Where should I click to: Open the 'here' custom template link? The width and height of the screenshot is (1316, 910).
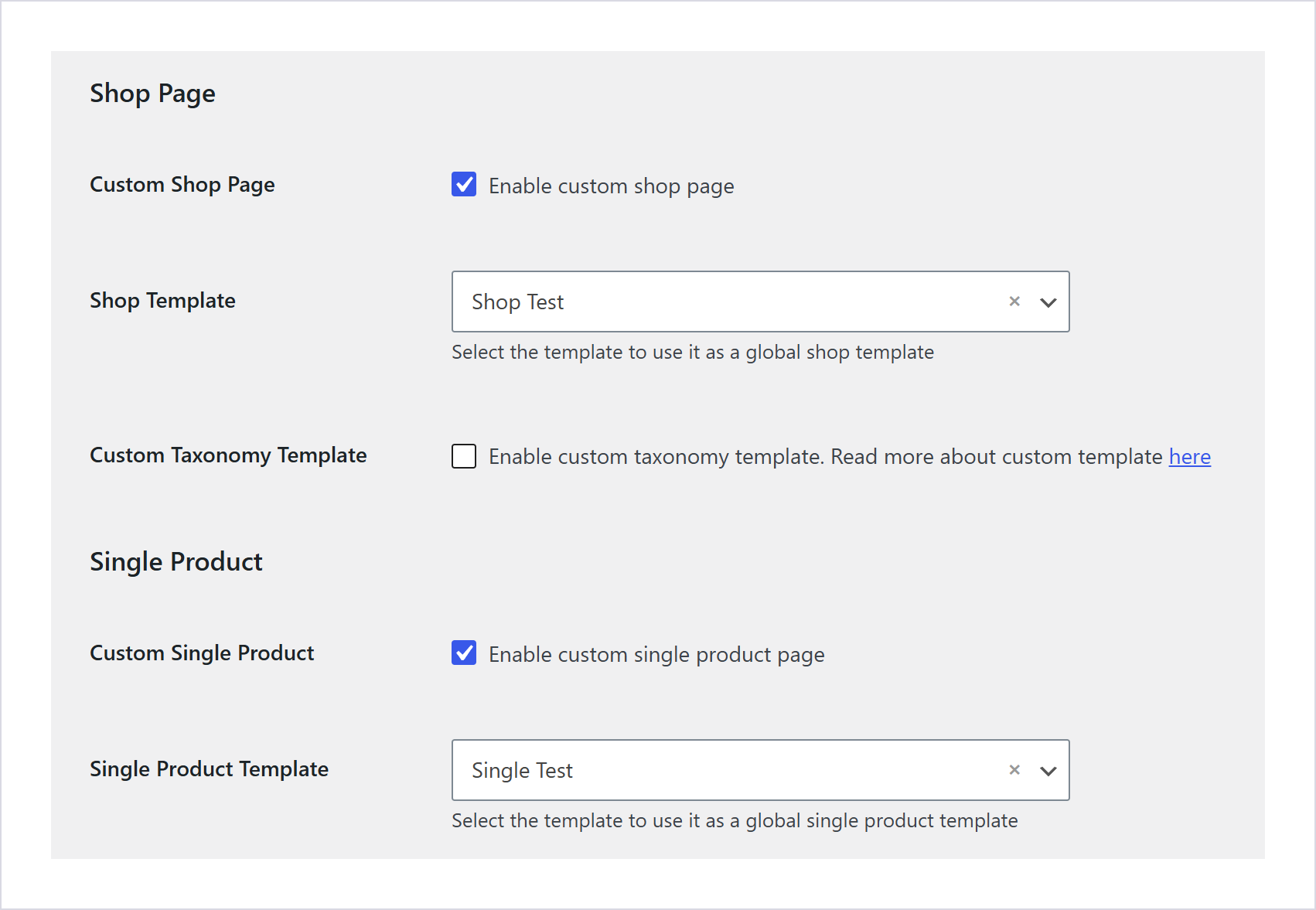click(1189, 456)
